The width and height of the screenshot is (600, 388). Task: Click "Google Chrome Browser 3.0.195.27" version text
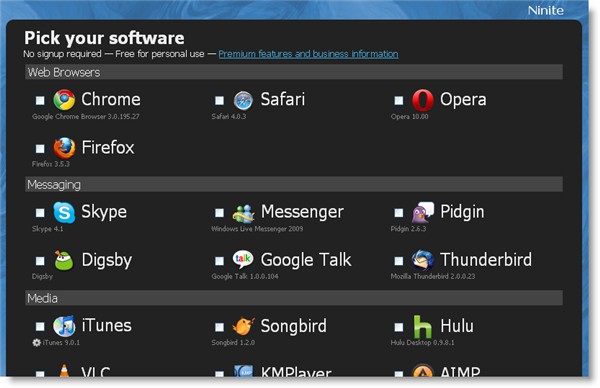click(x=86, y=117)
